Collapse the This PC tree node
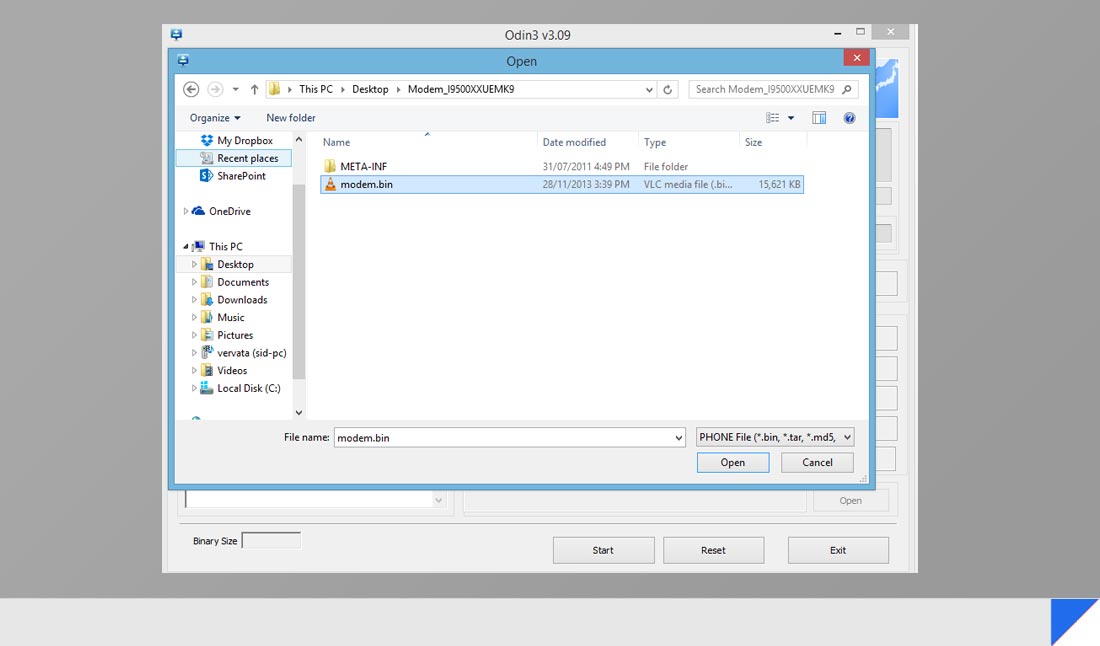The width and height of the screenshot is (1100, 646). 186,247
